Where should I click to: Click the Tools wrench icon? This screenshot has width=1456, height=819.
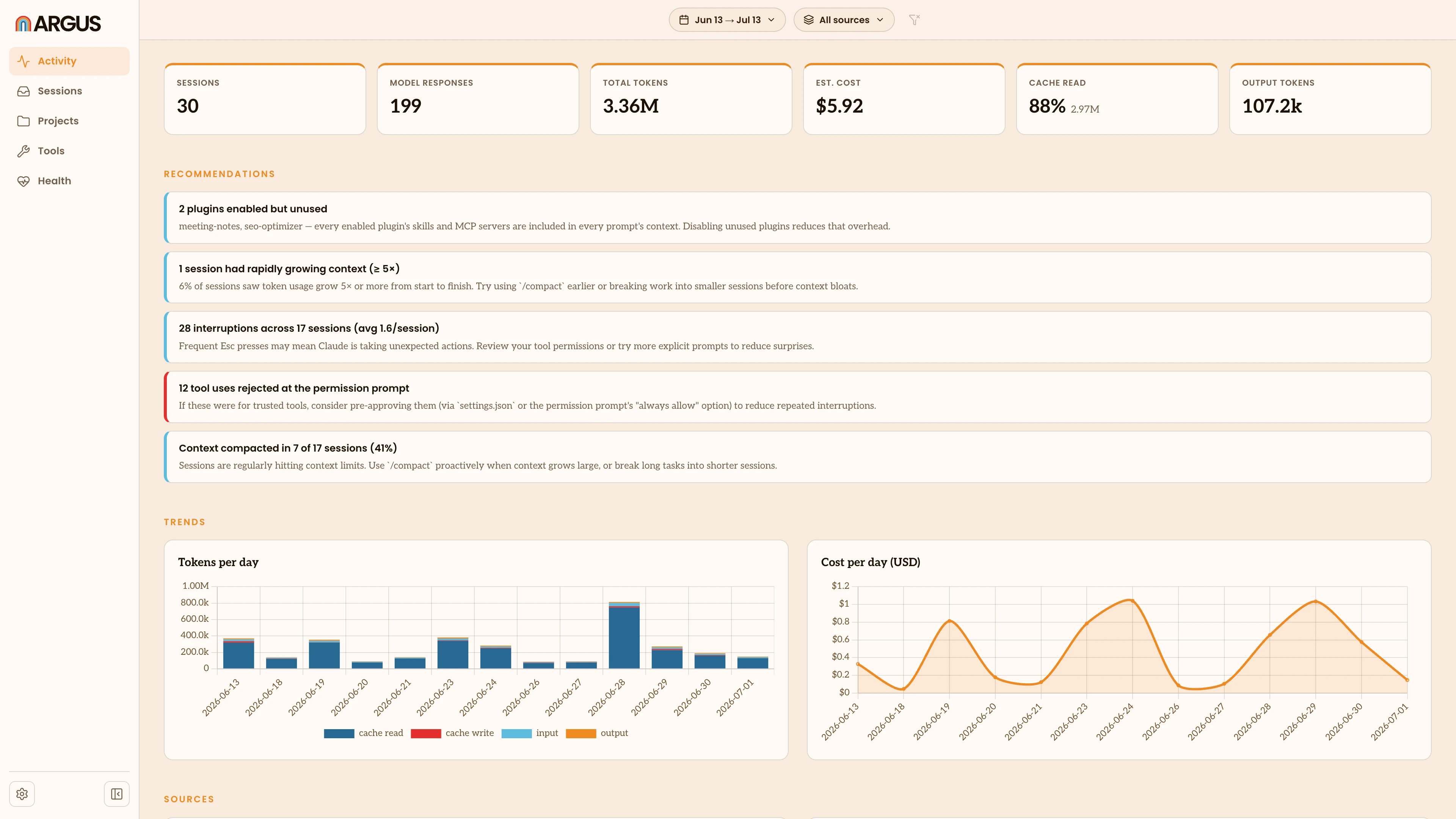pyautogui.click(x=23, y=151)
